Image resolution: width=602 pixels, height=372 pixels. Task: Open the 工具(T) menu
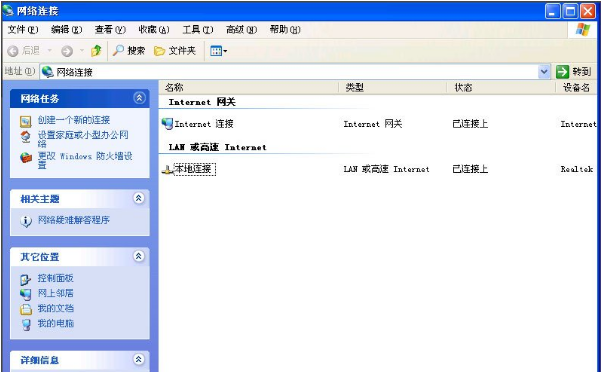click(x=198, y=30)
